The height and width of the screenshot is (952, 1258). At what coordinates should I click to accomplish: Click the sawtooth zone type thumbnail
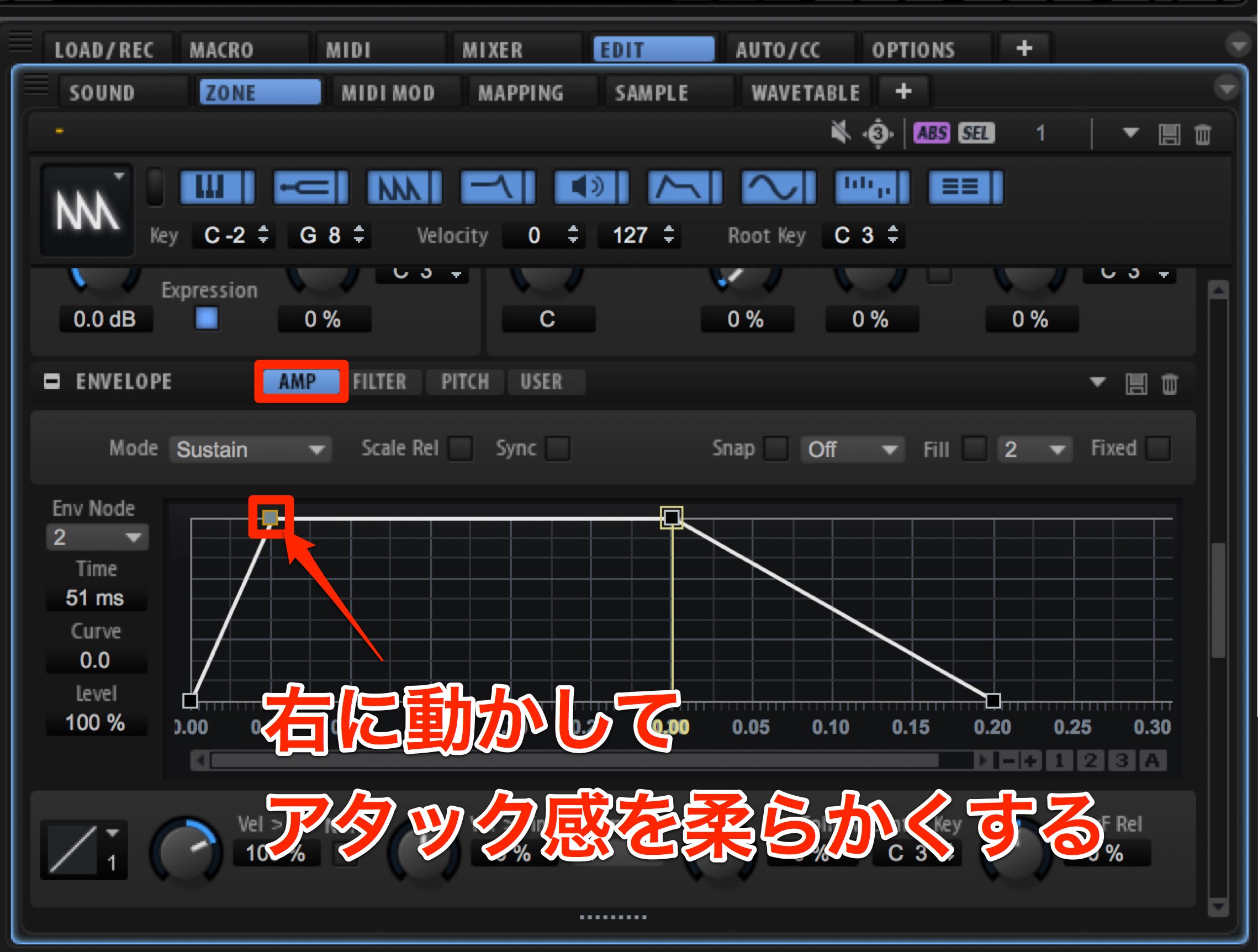tap(87, 210)
